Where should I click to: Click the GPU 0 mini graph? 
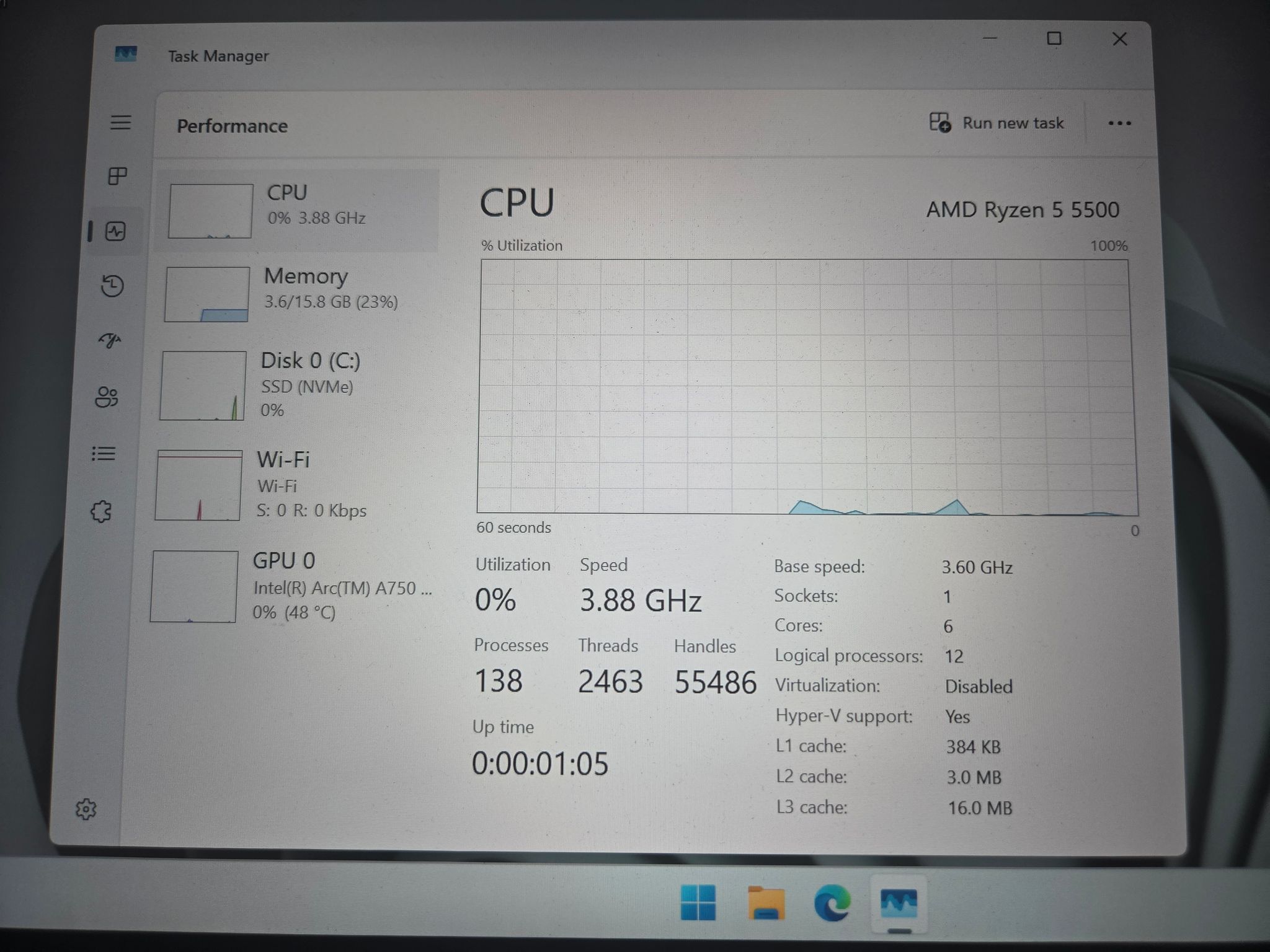click(x=193, y=586)
